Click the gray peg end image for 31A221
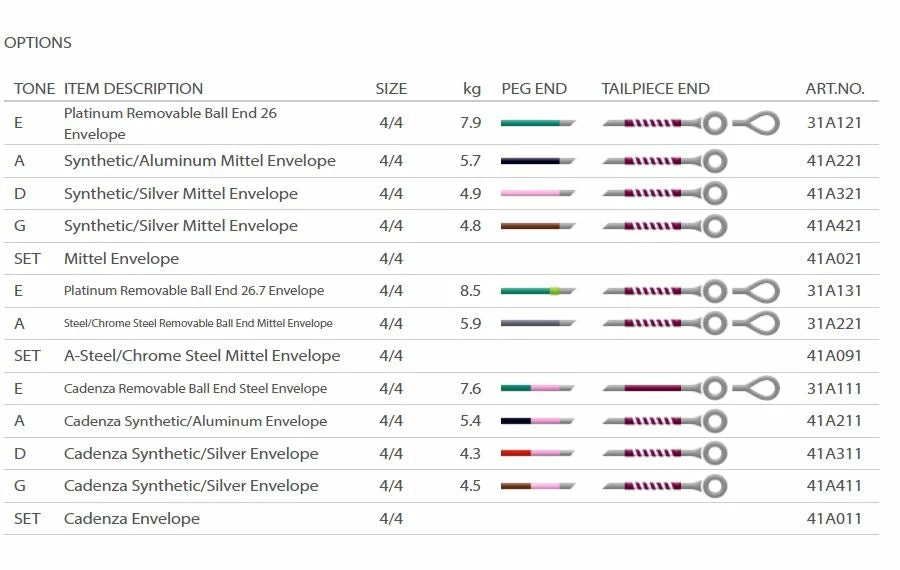 click(x=537, y=324)
